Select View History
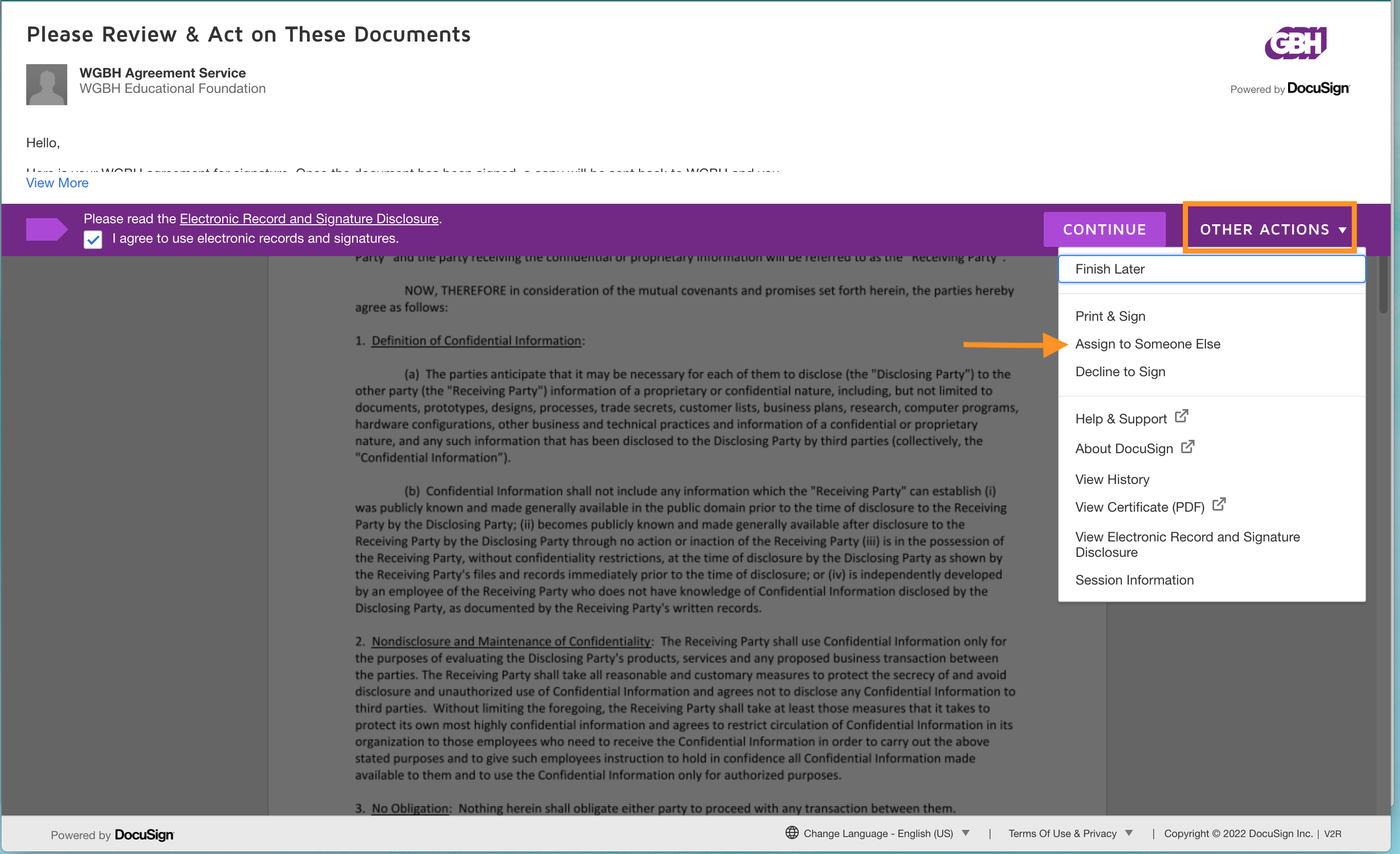The height and width of the screenshot is (854, 1400). (x=1112, y=479)
